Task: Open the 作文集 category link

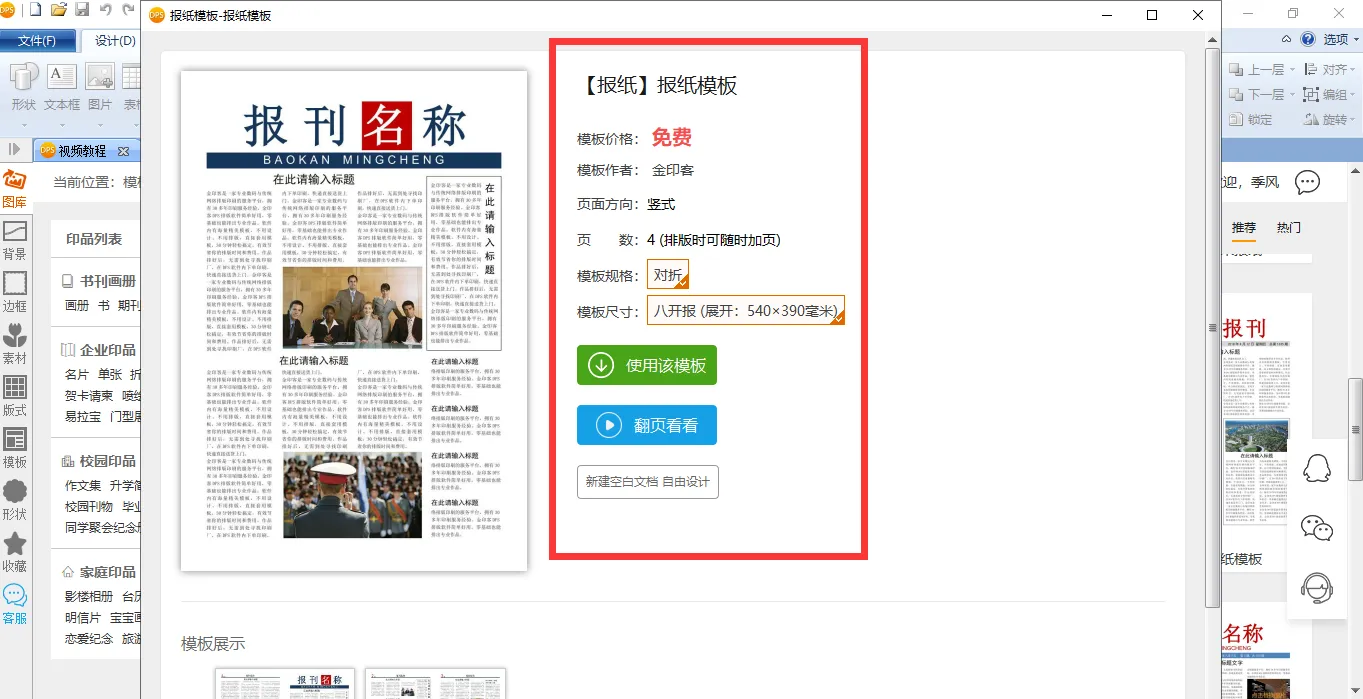Action: [83, 485]
